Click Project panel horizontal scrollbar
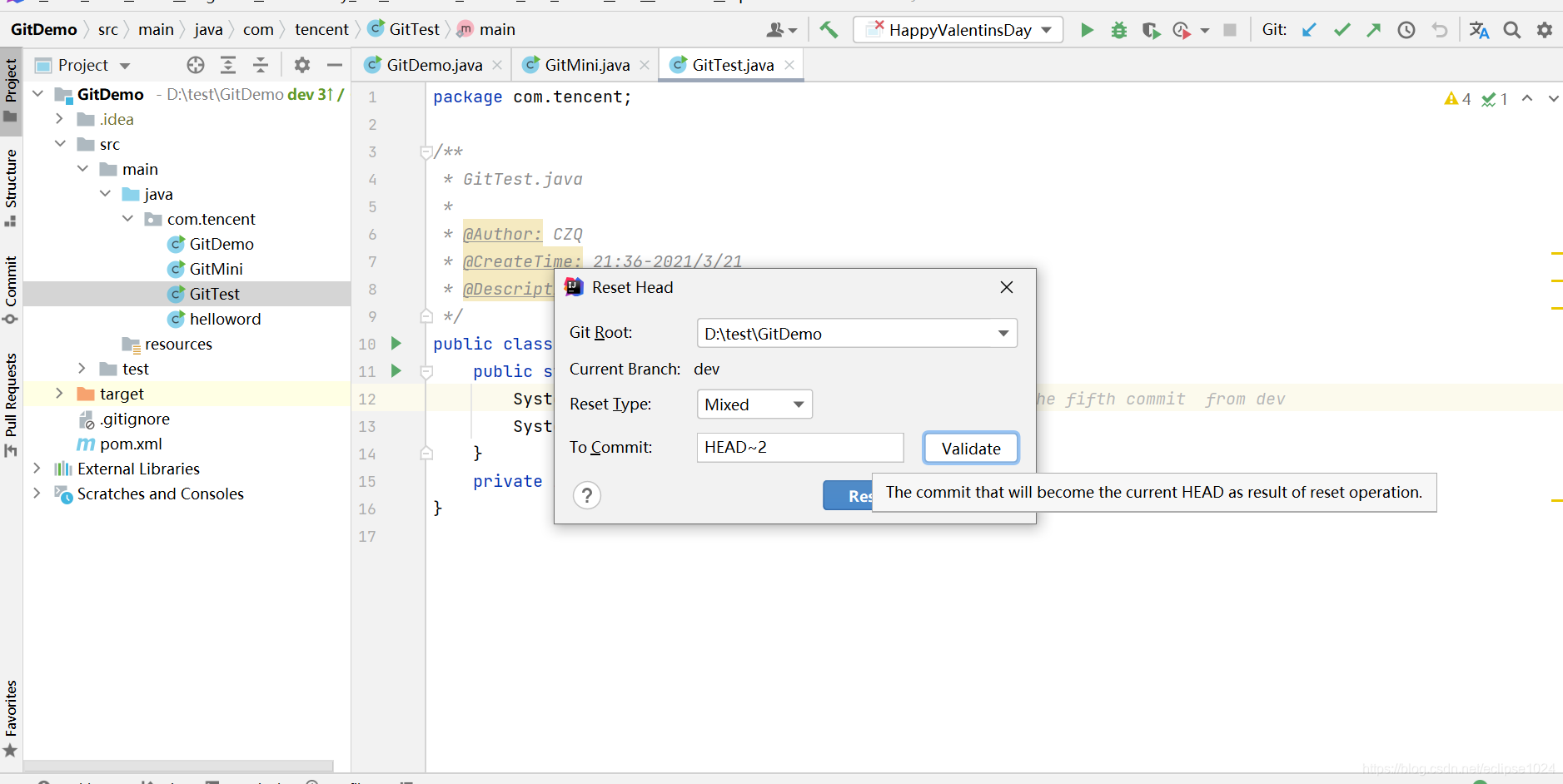This screenshot has height=784, width=1563. (178, 765)
